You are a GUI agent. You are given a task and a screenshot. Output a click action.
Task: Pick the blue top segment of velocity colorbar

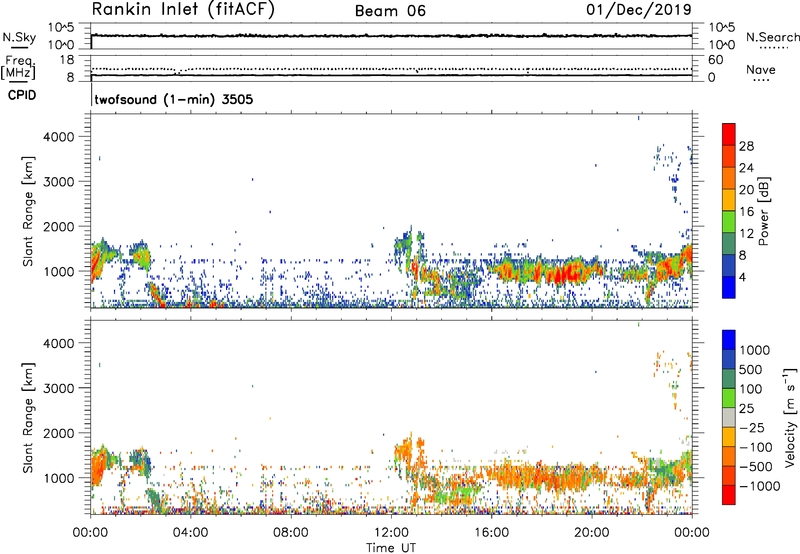729,340
